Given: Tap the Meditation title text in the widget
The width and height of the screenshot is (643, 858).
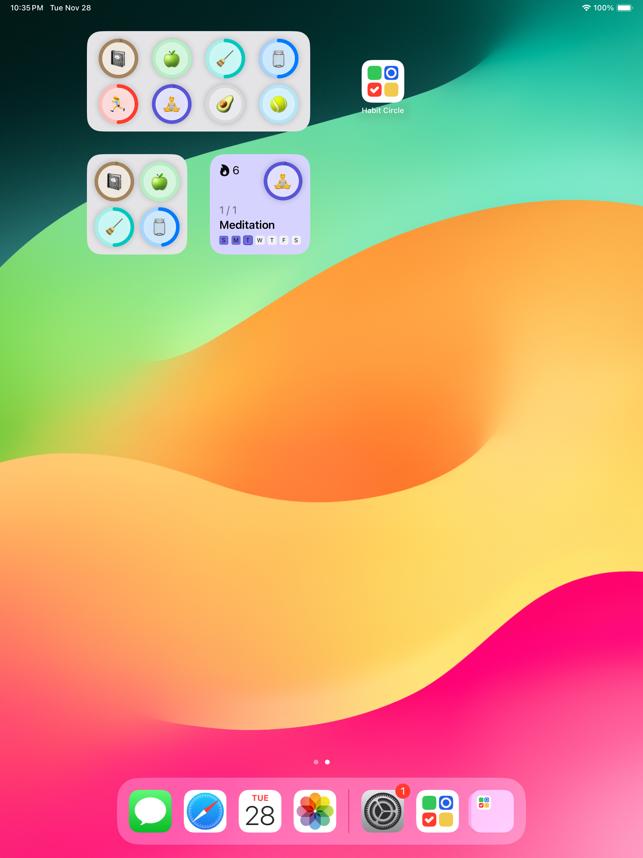Looking at the screenshot, I should pyautogui.click(x=247, y=225).
